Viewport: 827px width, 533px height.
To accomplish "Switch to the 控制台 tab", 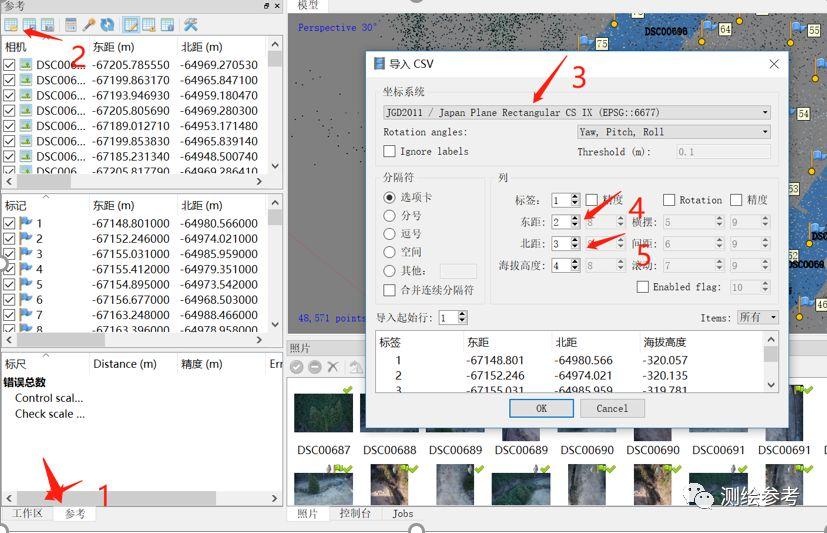I will click(x=354, y=513).
